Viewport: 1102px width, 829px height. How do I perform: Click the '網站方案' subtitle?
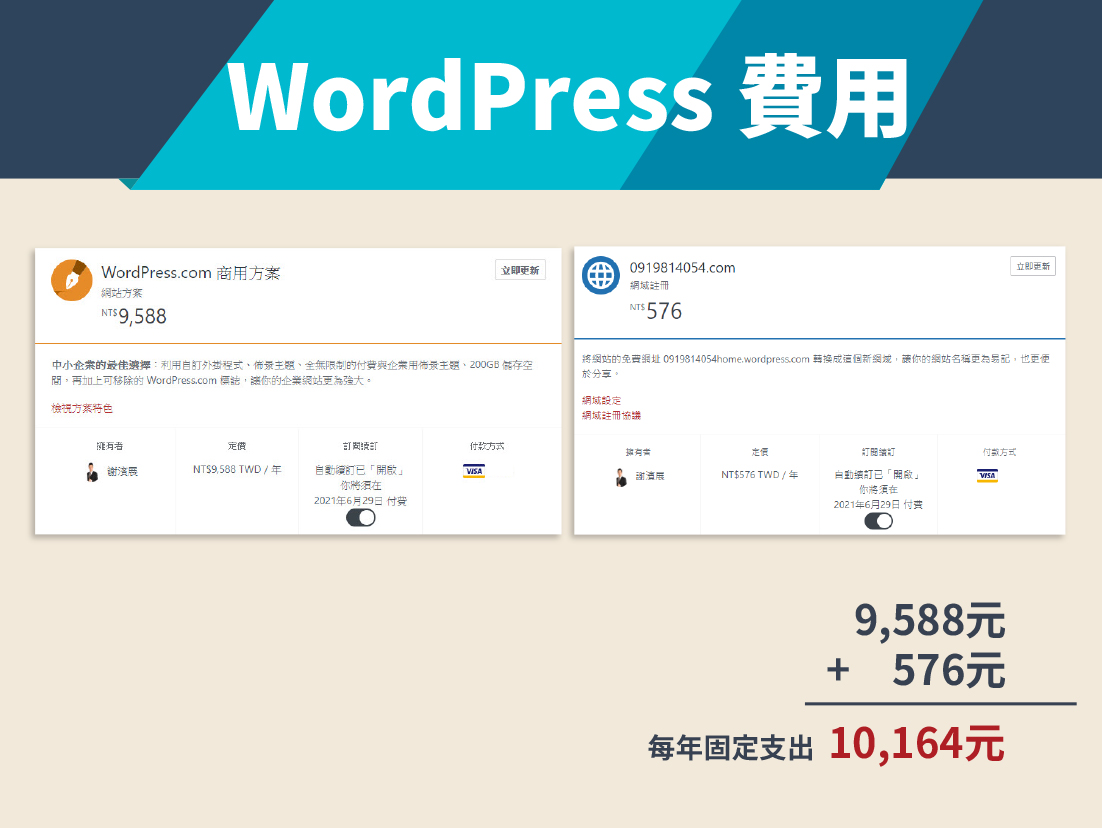tap(122, 293)
